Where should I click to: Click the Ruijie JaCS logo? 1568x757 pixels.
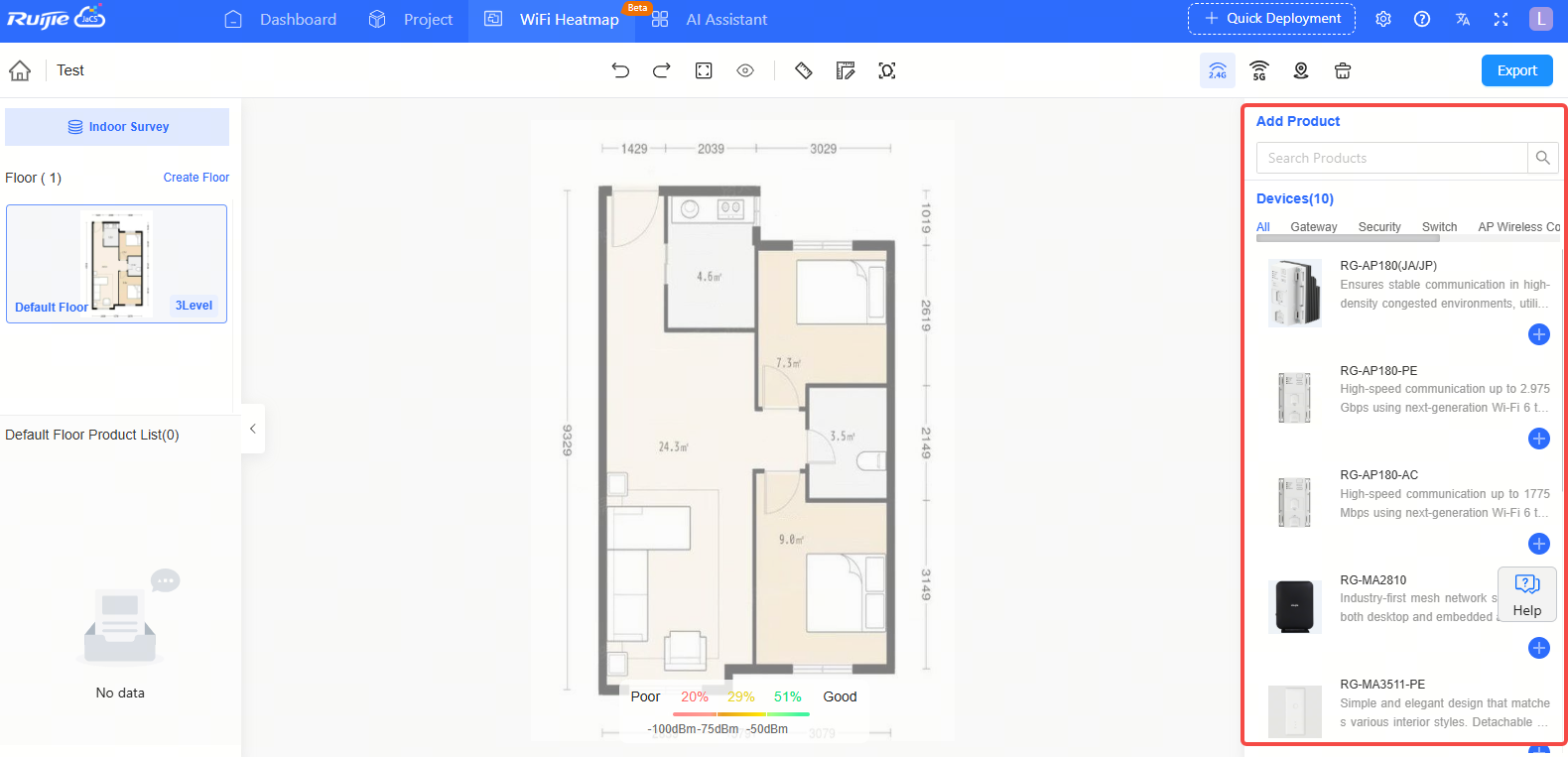point(56,18)
